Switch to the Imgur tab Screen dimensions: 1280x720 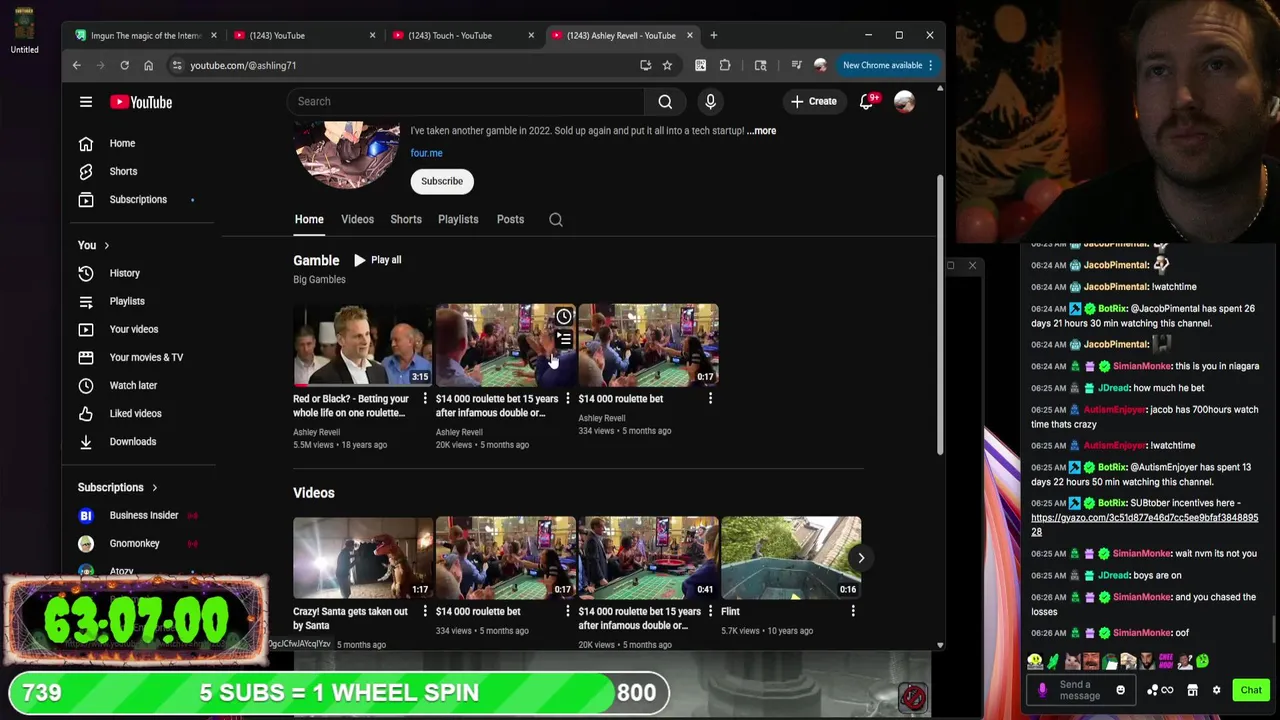[x=146, y=35]
